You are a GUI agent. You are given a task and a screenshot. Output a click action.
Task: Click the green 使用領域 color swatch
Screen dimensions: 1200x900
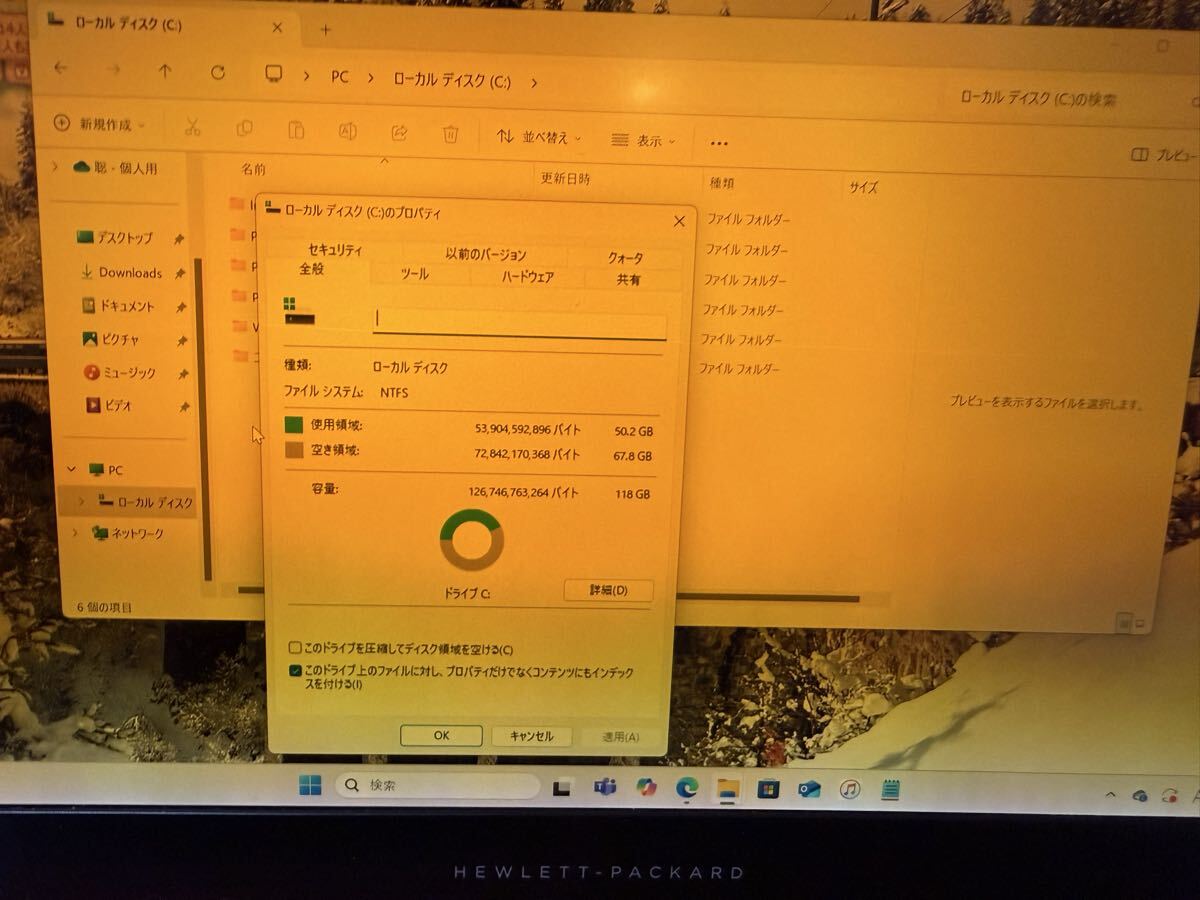coord(293,425)
